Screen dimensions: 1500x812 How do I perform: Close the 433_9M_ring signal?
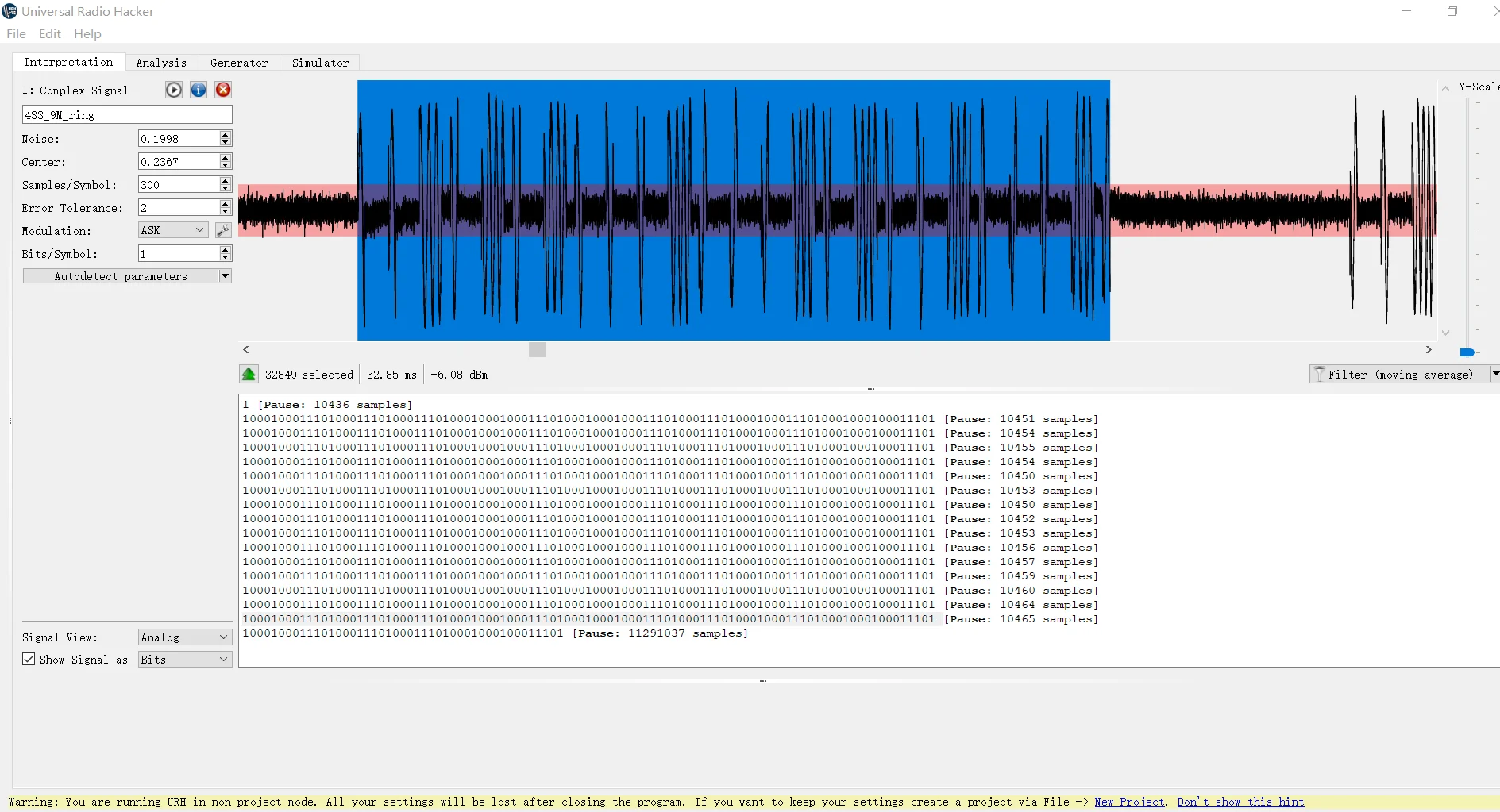tap(223, 90)
